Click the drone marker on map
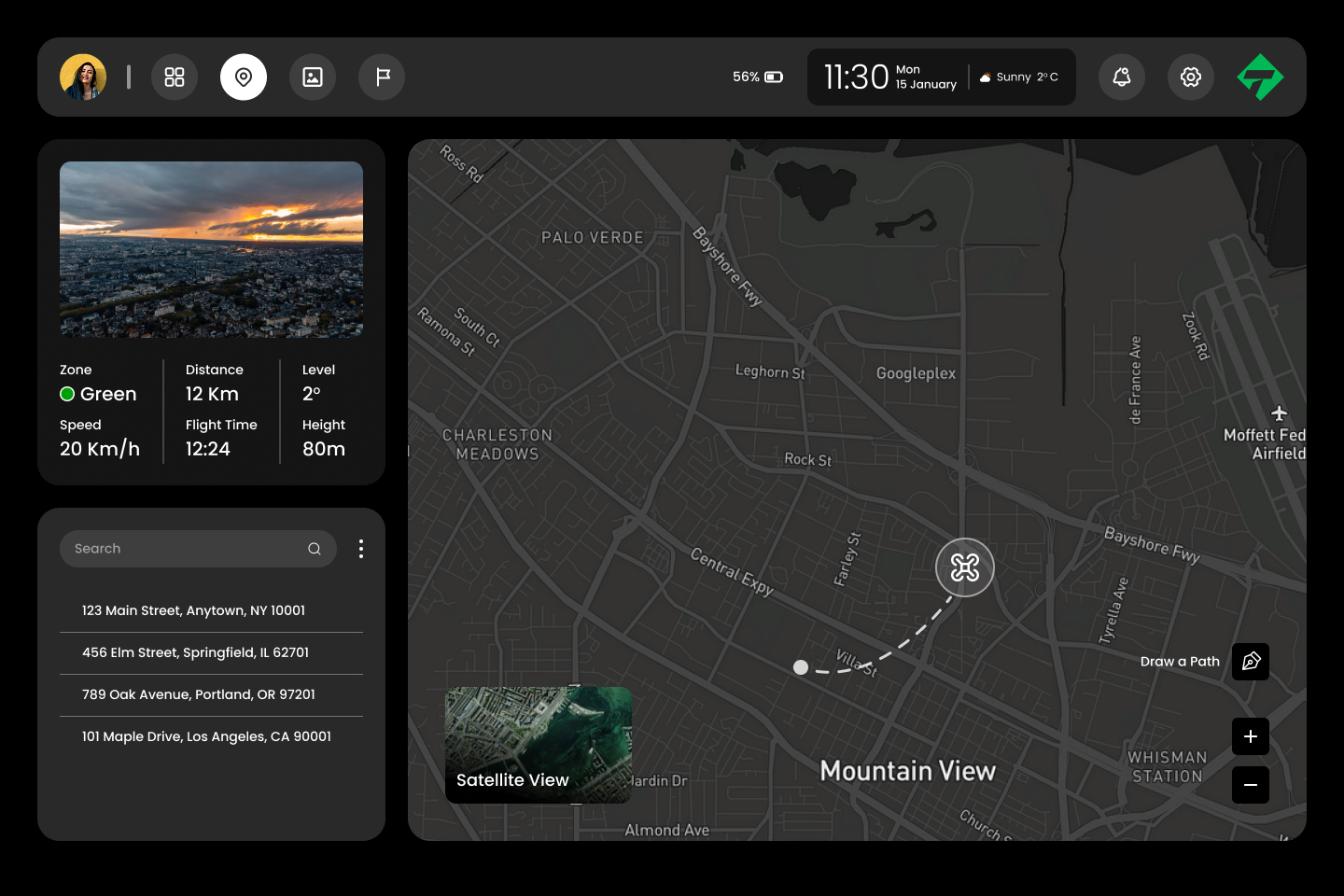 pos(965,567)
